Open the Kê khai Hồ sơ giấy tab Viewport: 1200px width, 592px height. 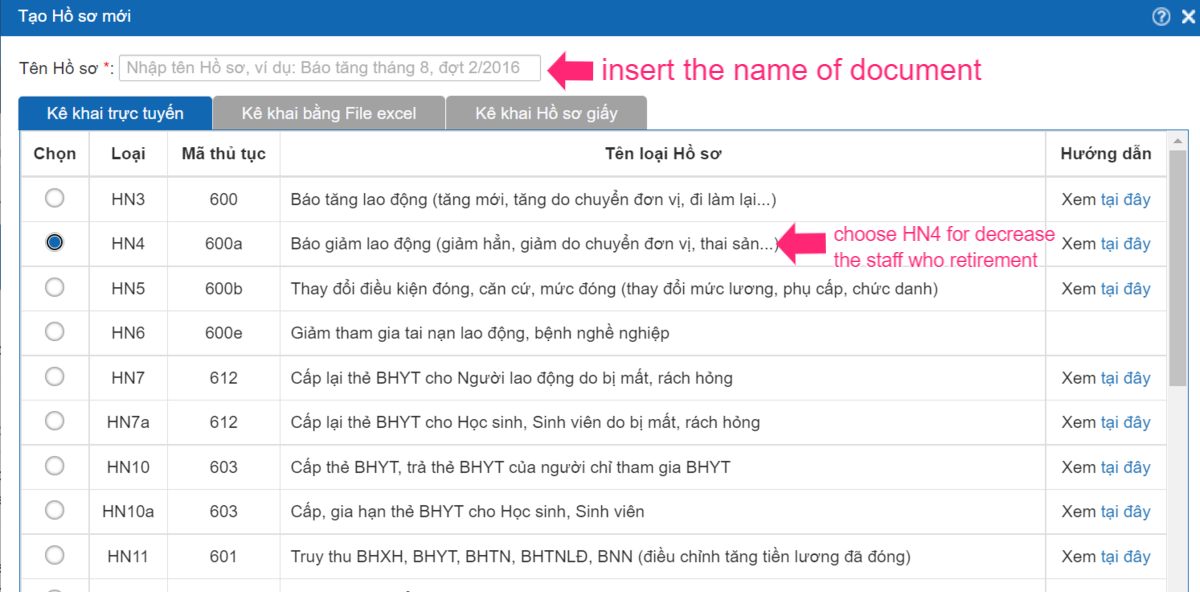(x=546, y=113)
